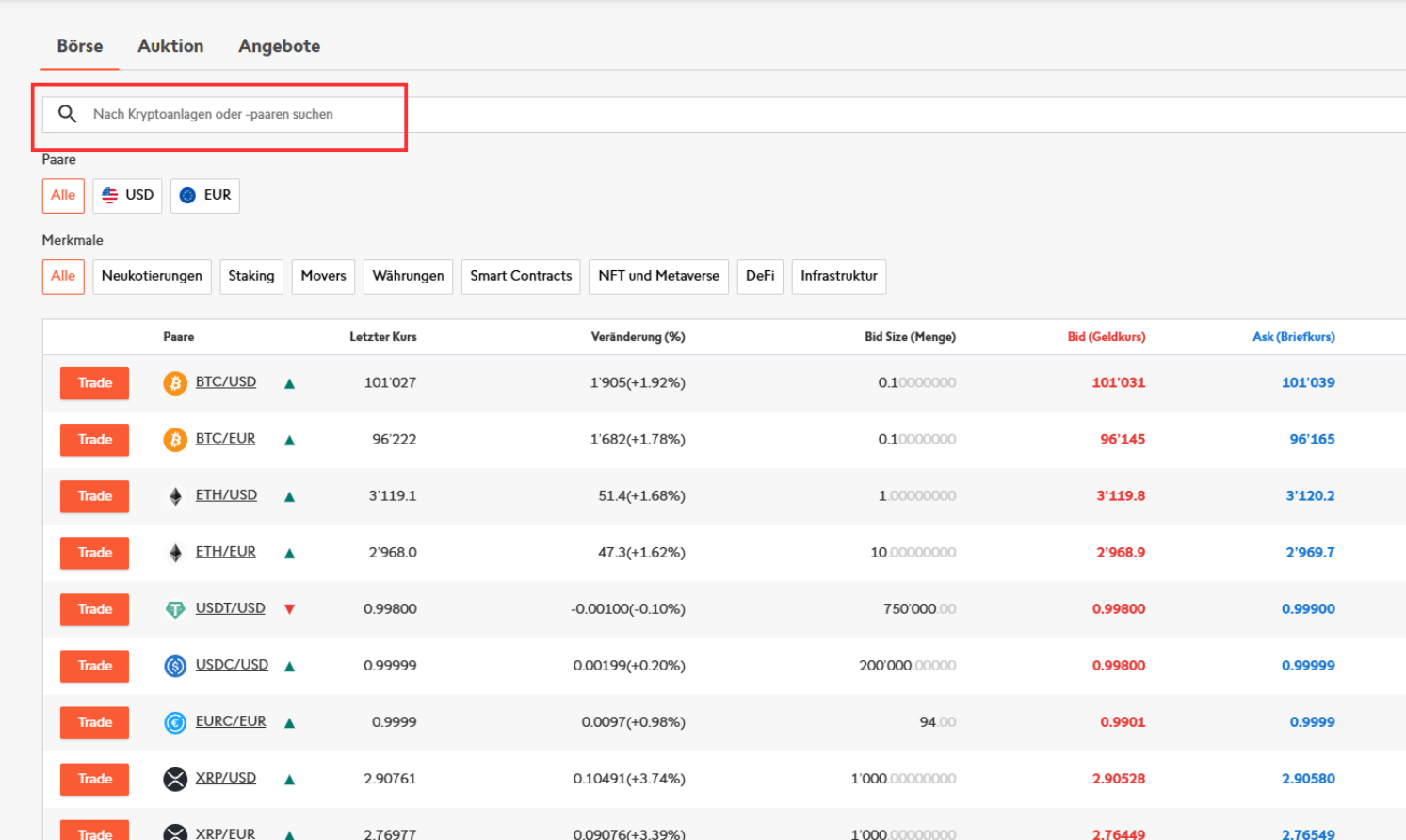Image resolution: width=1406 pixels, height=840 pixels.
Task: Click Trade button for XRP/USD
Action: (x=95, y=779)
